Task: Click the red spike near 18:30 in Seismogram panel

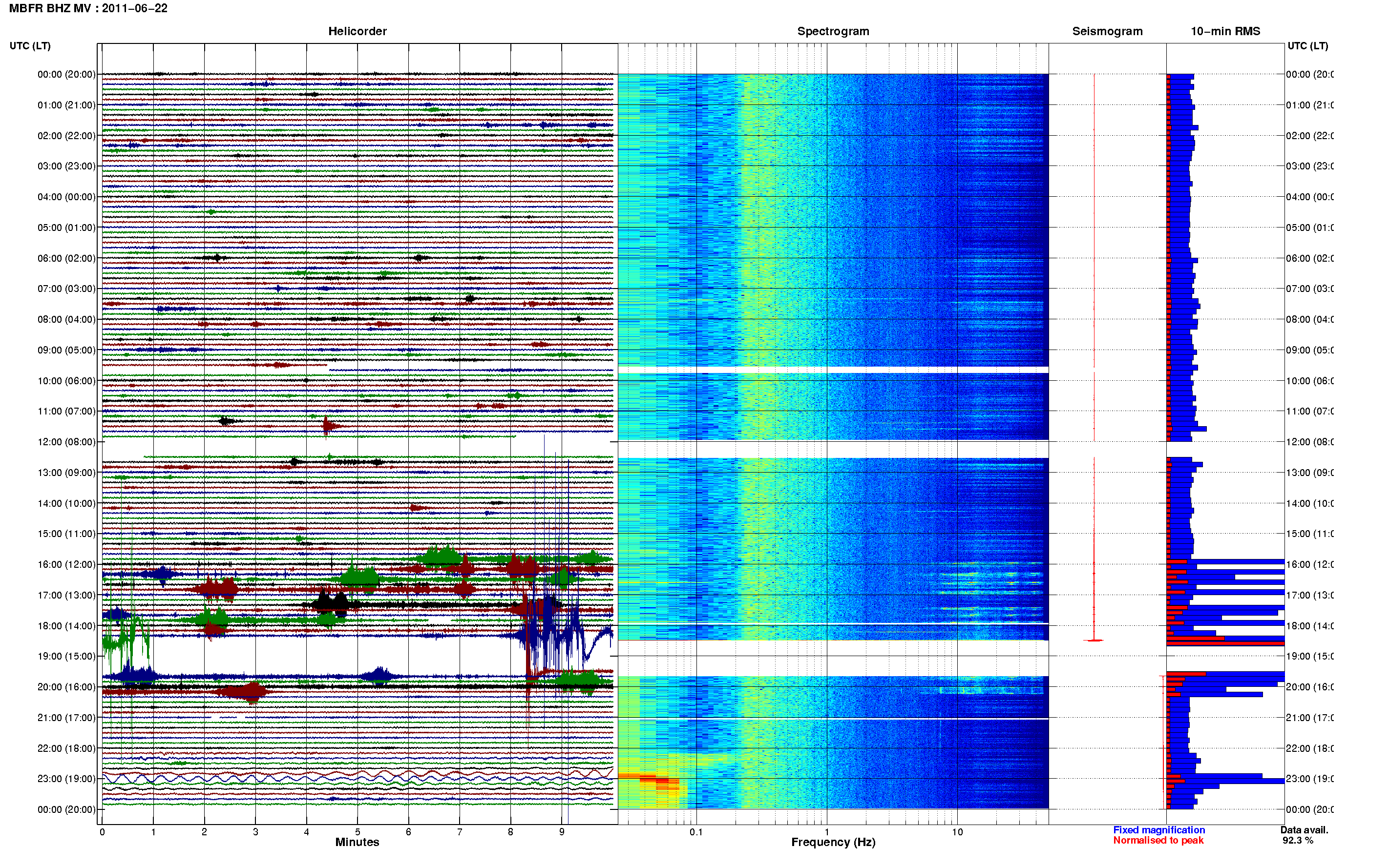Action: coord(1094,640)
